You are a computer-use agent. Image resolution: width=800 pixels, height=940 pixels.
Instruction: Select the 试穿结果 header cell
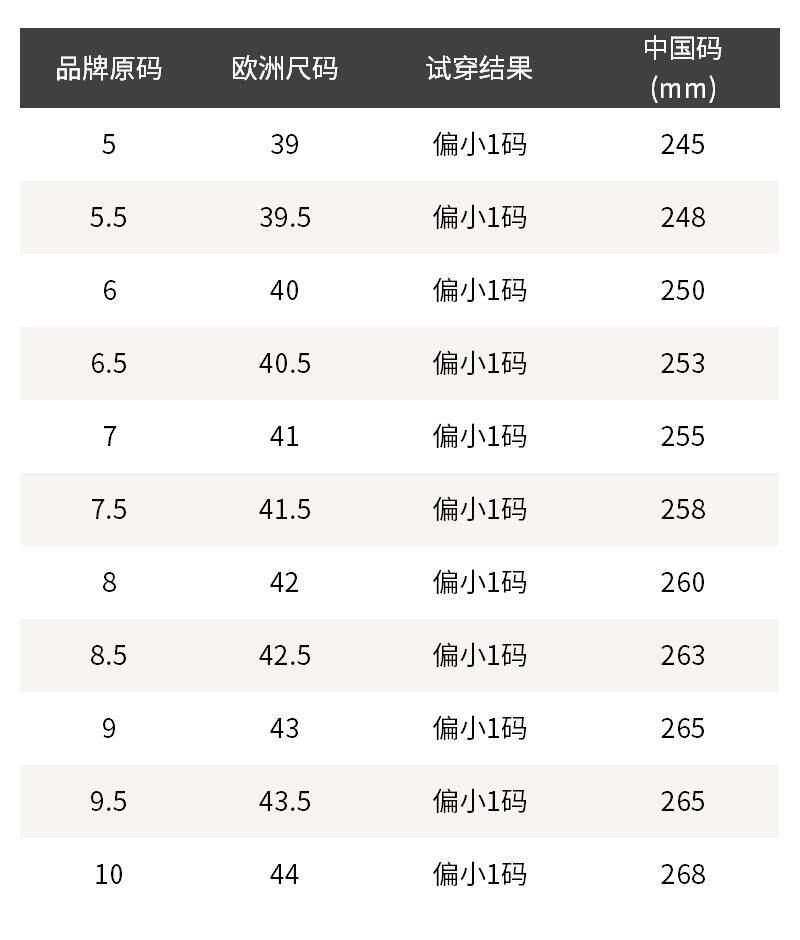coord(479,68)
